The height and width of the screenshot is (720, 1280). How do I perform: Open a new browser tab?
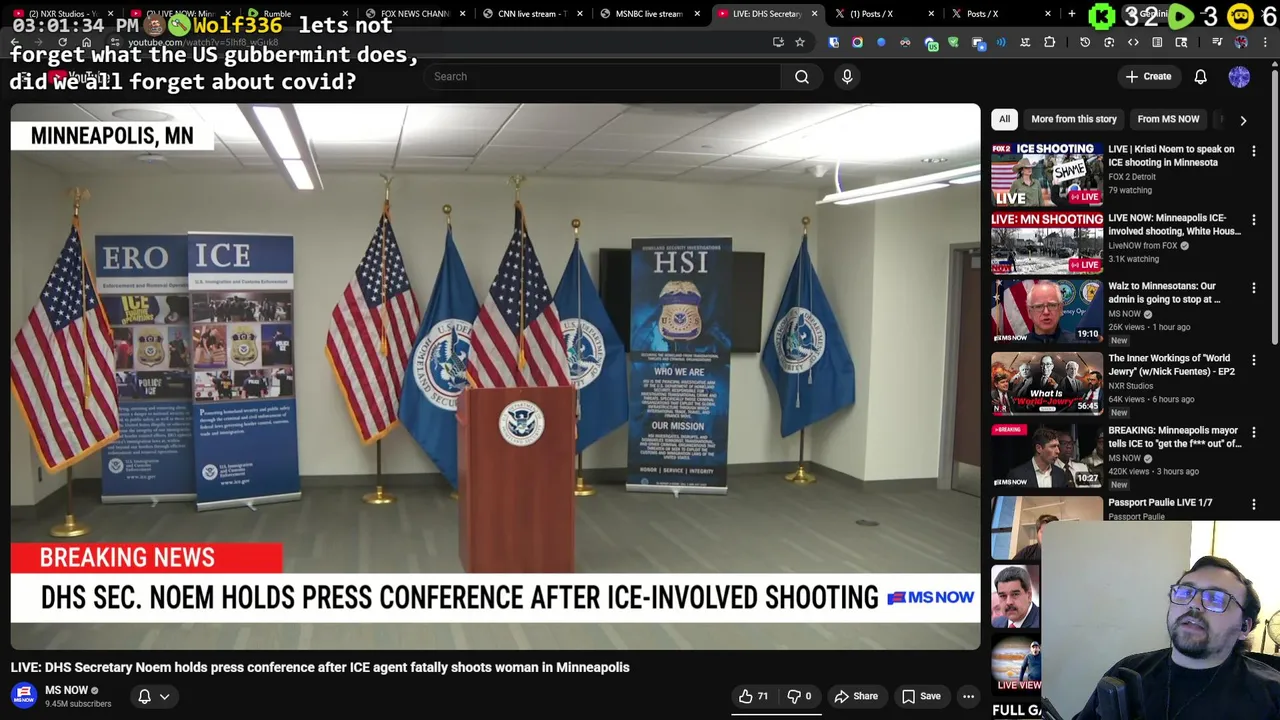point(1071,14)
